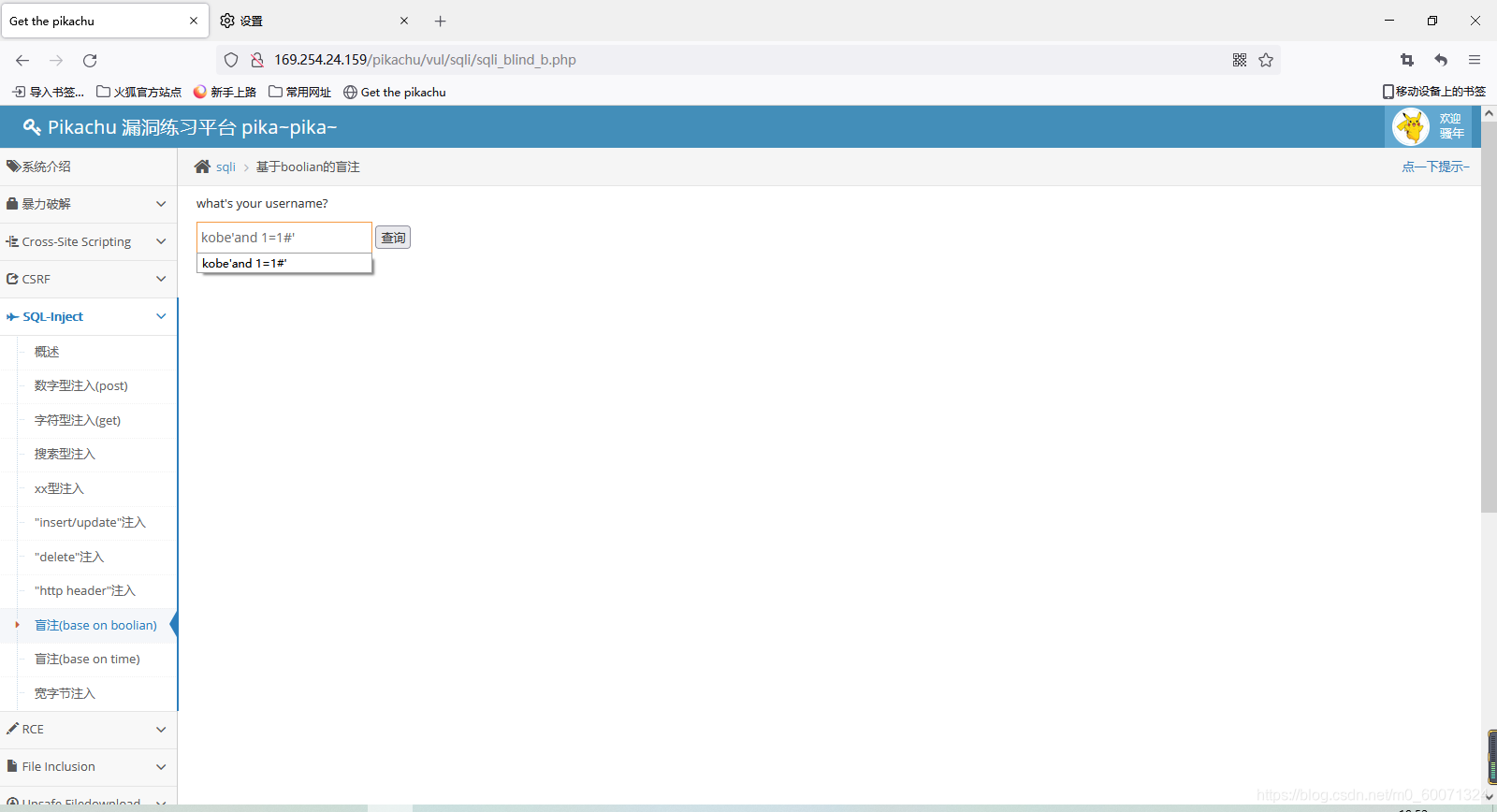Click the Pikachu avatar image
Image resolution: width=1497 pixels, height=812 pixels.
coord(1411,126)
